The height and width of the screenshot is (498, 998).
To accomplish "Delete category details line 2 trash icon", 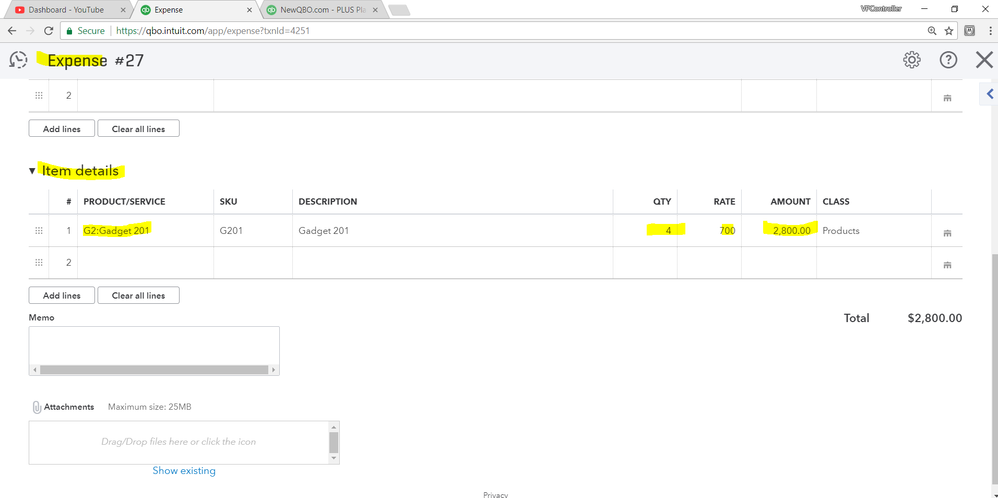I will [947, 98].
